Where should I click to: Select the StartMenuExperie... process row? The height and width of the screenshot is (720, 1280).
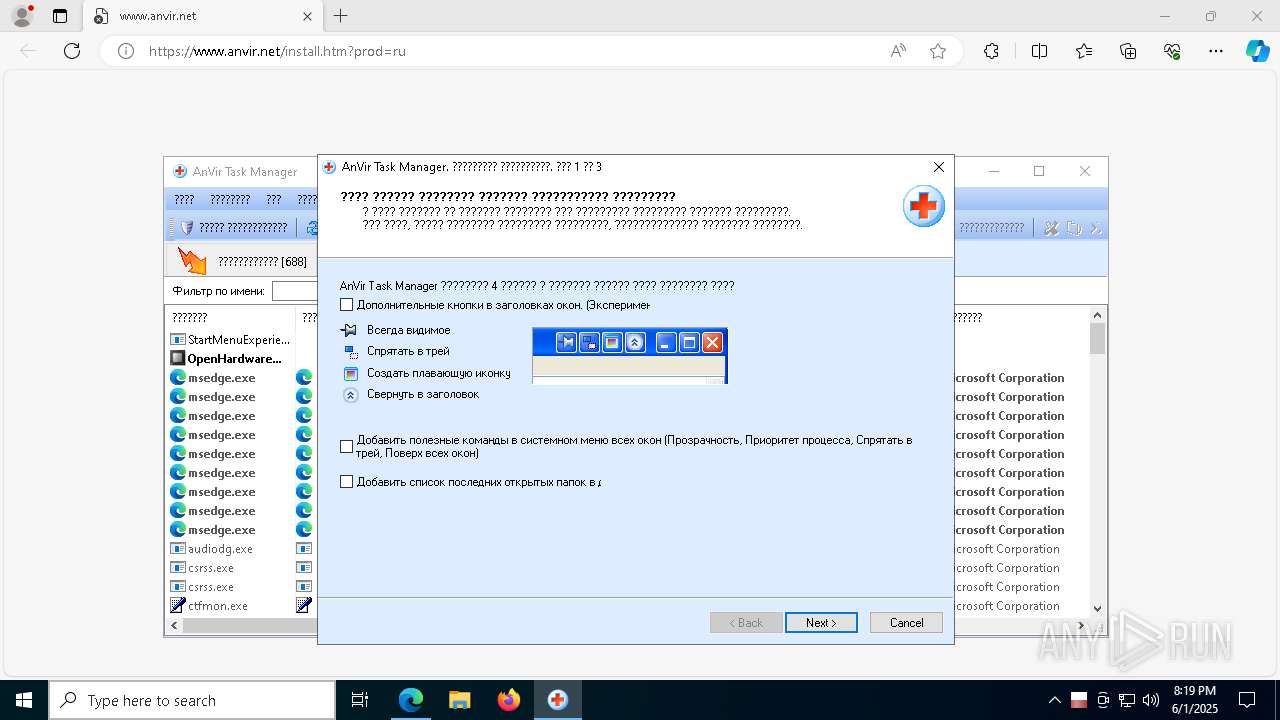tap(240, 340)
